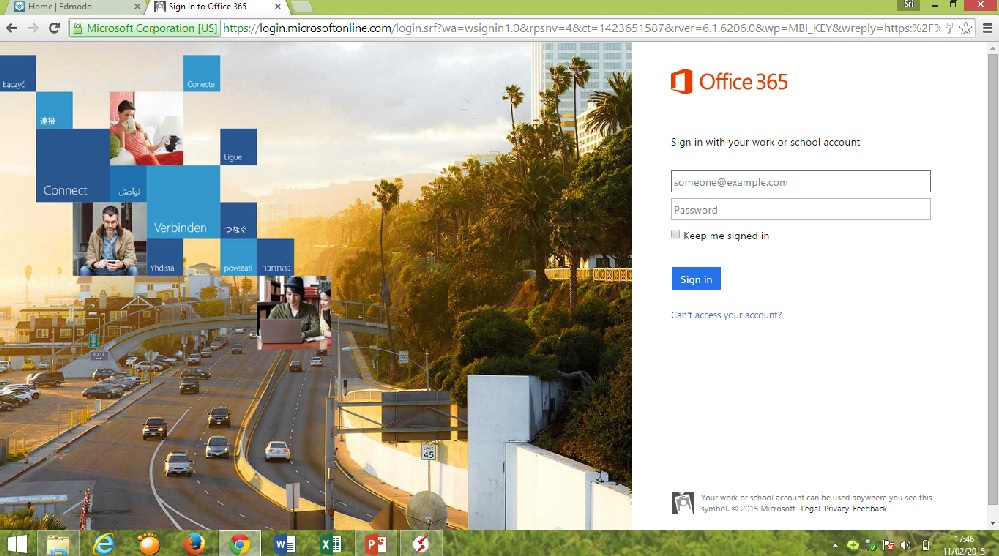Close the Home | Edmodo tab
Viewport: 999px width, 556px height.
pyautogui.click(x=137, y=6)
